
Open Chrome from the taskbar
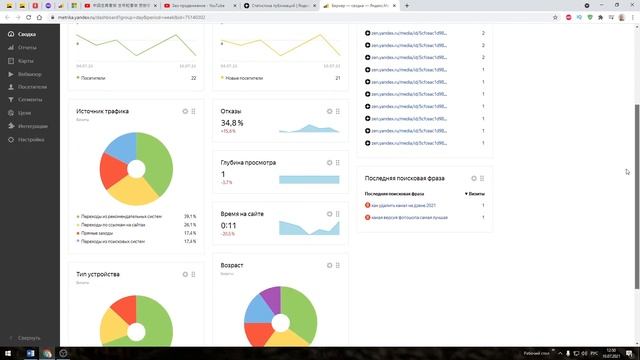pyautogui.click(x=47, y=353)
